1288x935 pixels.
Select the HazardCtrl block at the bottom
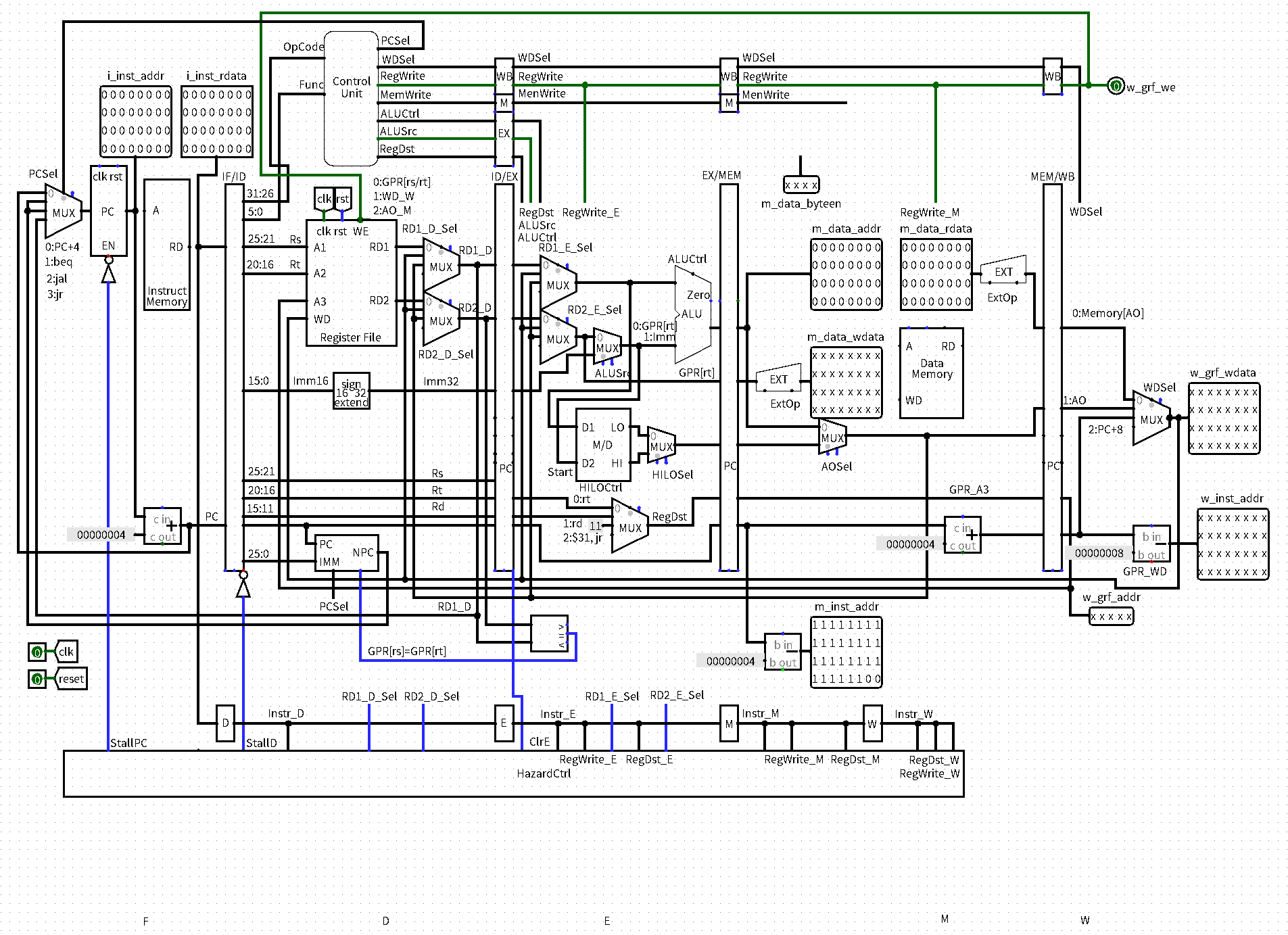513,773
